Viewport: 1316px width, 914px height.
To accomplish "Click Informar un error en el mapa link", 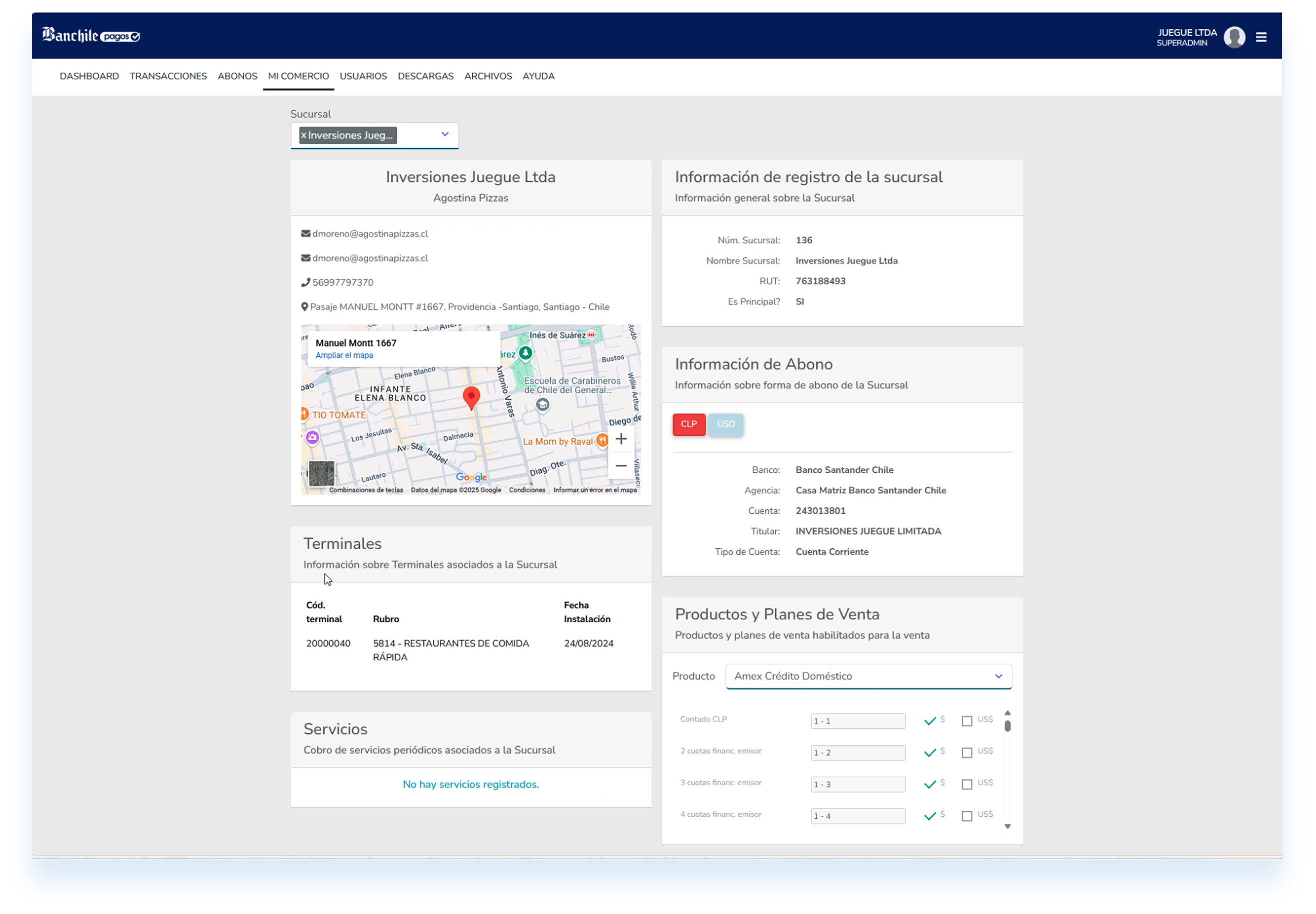I will 595,490.
